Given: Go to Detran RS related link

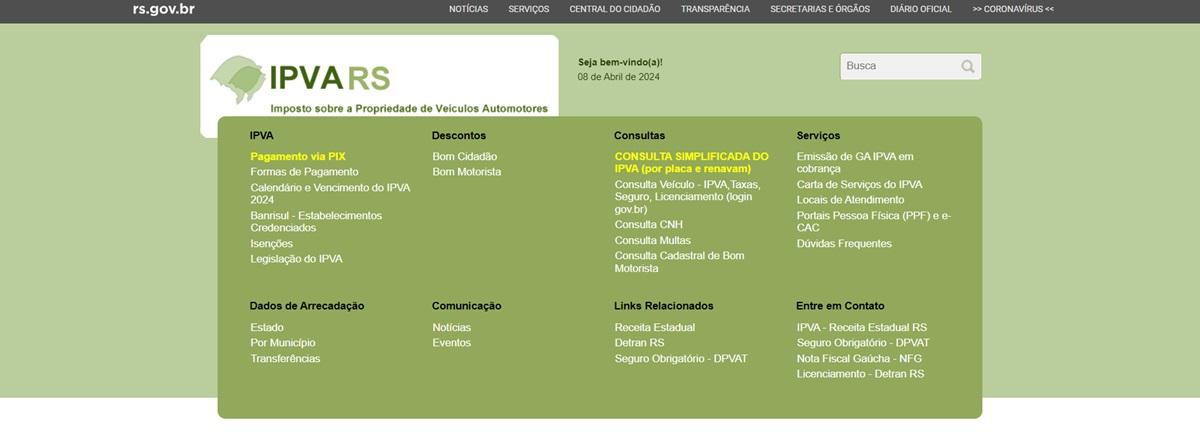Looking at the screenshot, I should 639,343.
